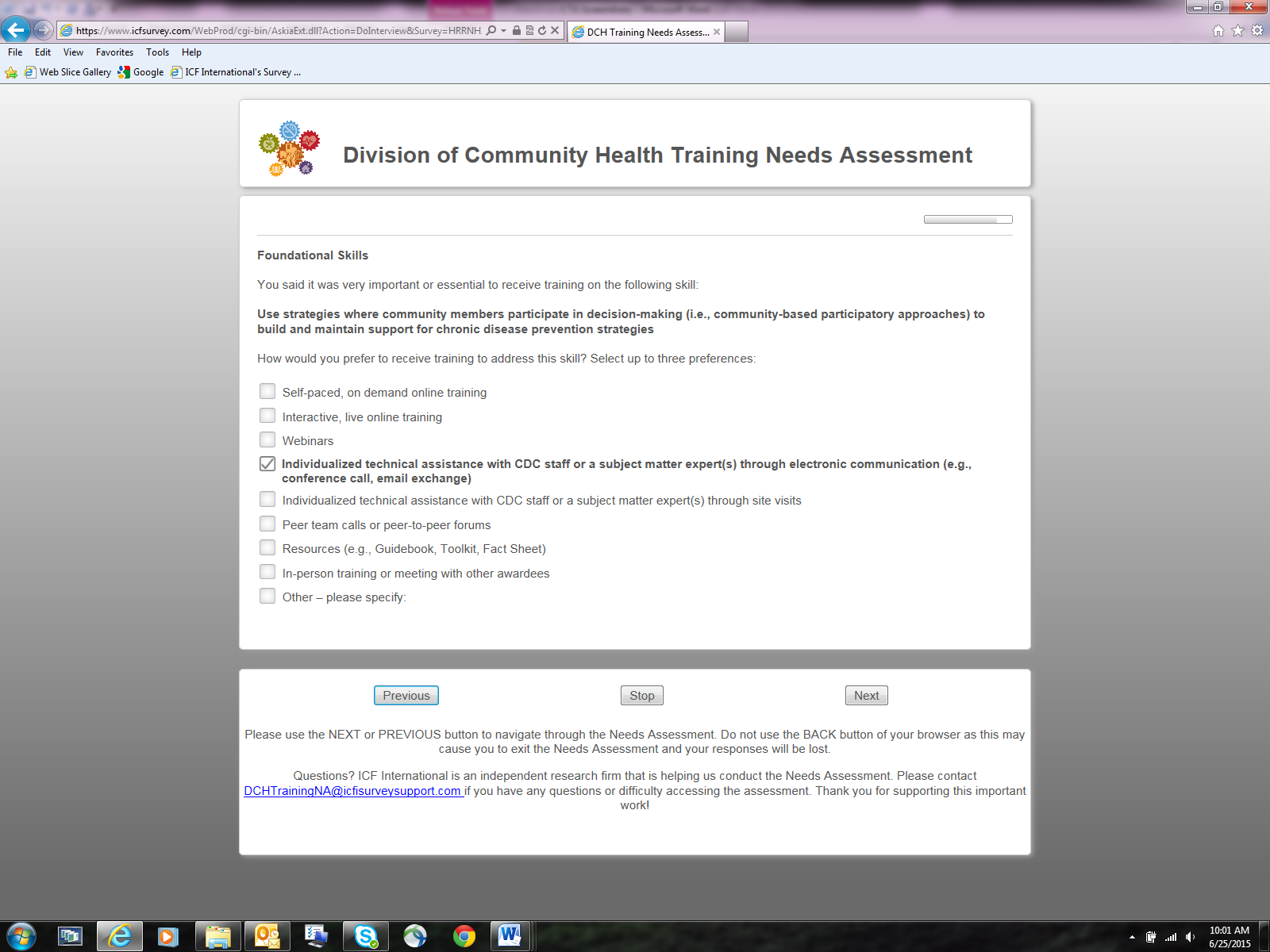This screenshot has width=1270, height=952.
Task: Open the Web Slice Gallery favorite
Action: tap(68, 72)
